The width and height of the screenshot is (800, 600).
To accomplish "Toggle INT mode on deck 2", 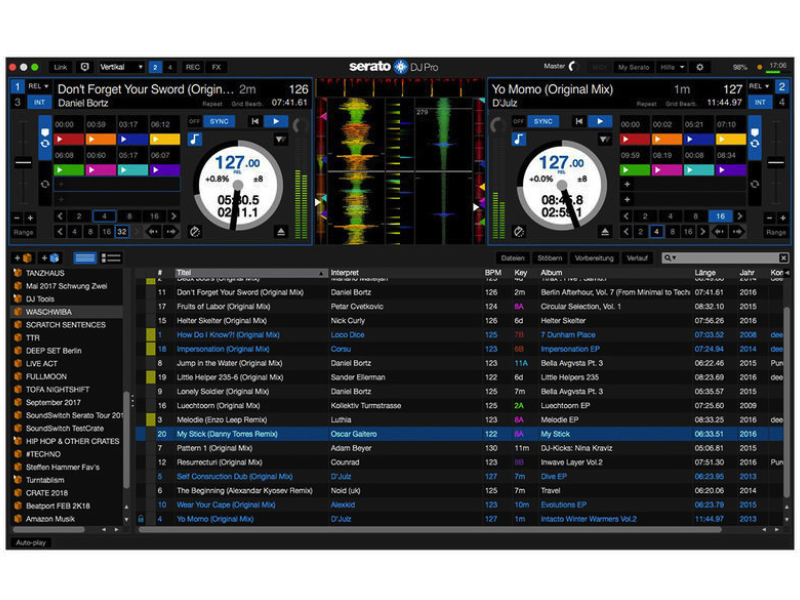I will tap(760, 103).
